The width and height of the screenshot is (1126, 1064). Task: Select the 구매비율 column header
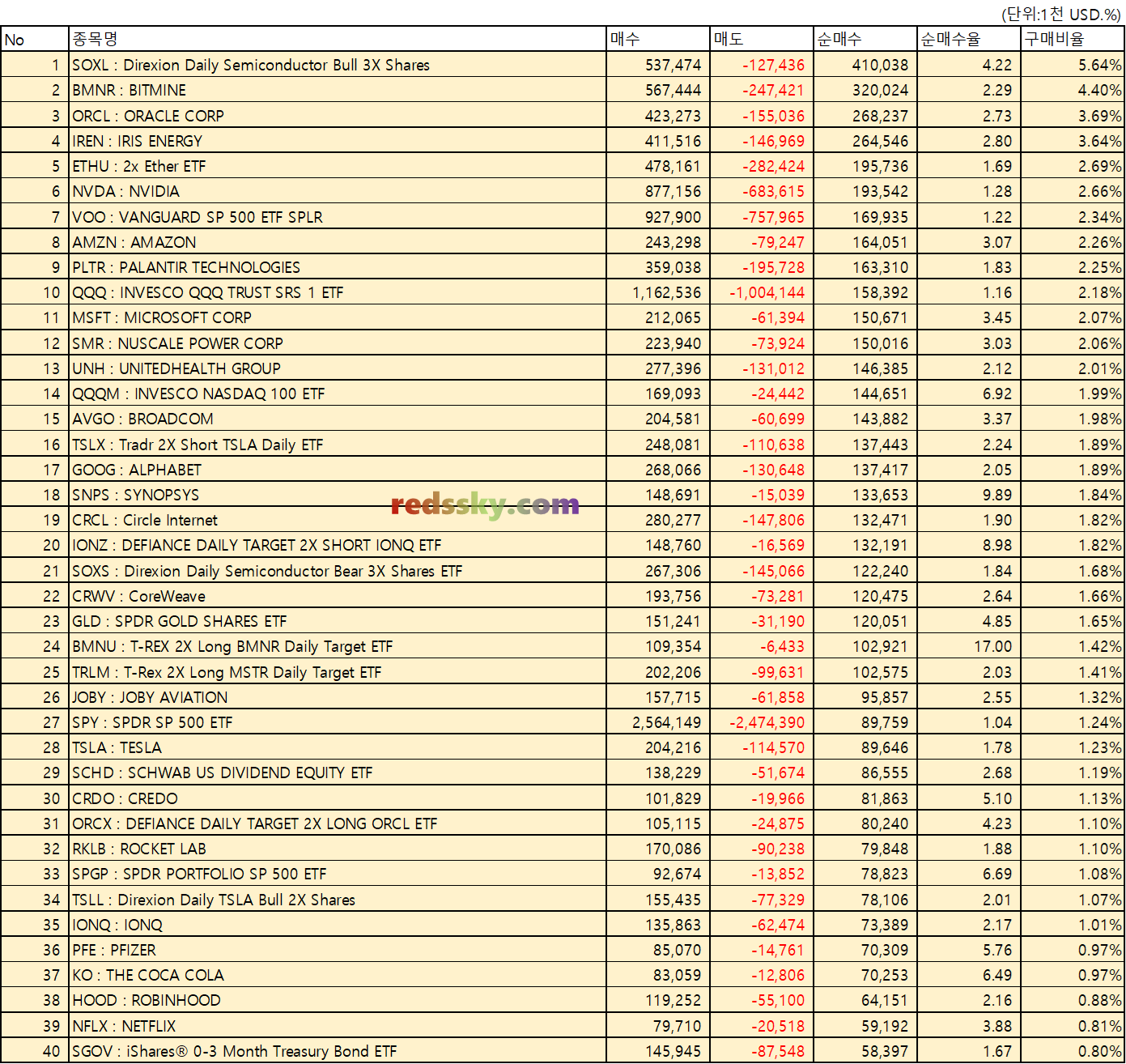coord(1073,39)
